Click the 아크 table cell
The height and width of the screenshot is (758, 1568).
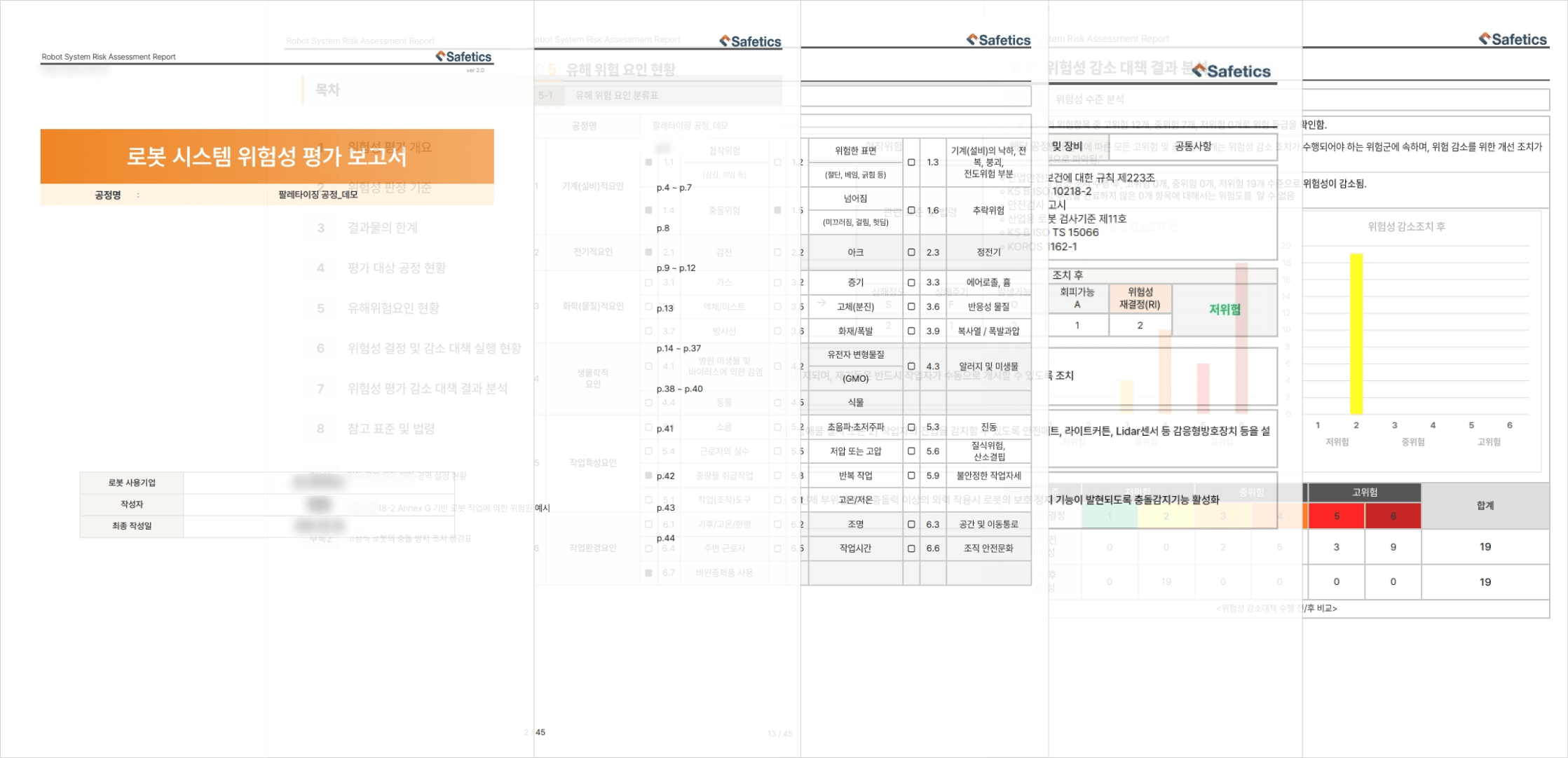855,252
